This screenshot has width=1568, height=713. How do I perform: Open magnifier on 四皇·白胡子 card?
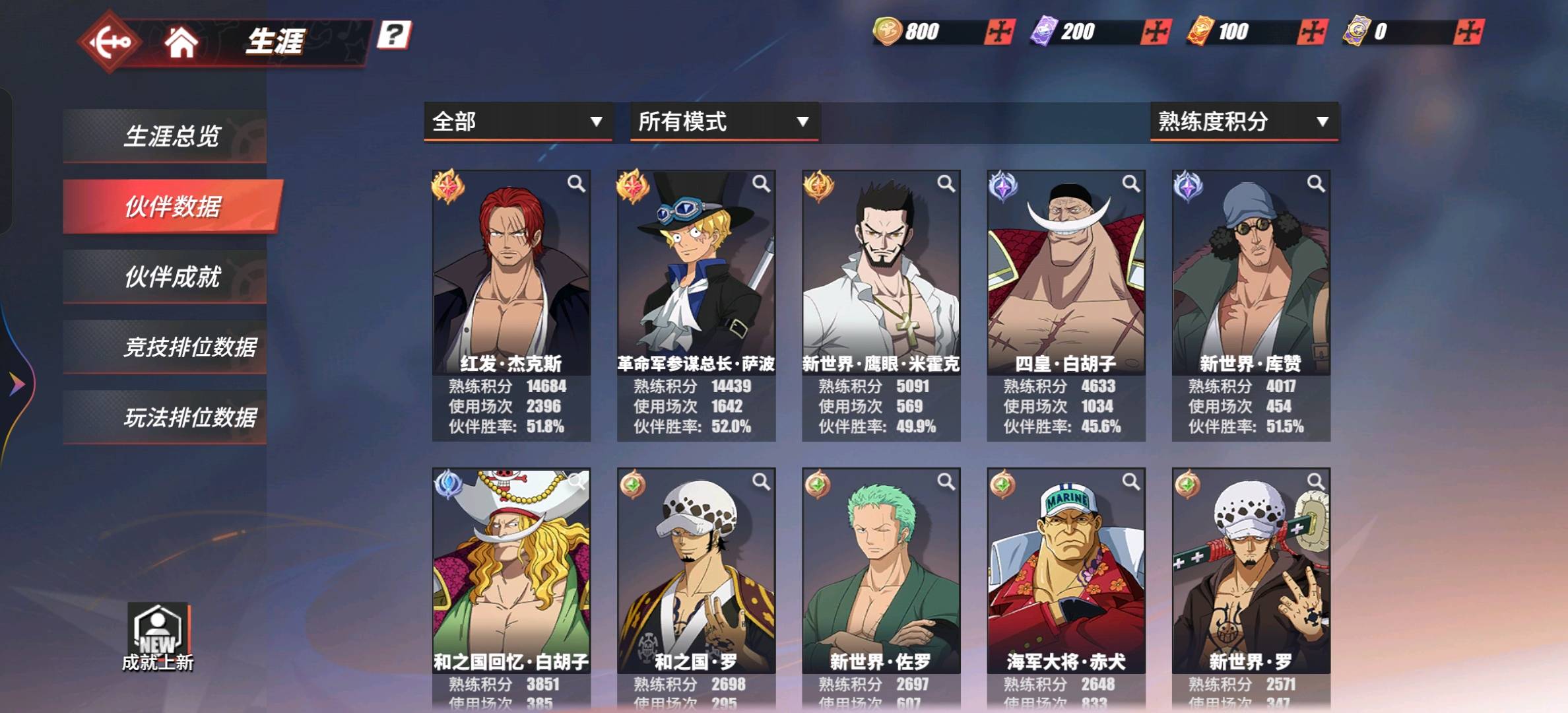(x=1131, y=184)
